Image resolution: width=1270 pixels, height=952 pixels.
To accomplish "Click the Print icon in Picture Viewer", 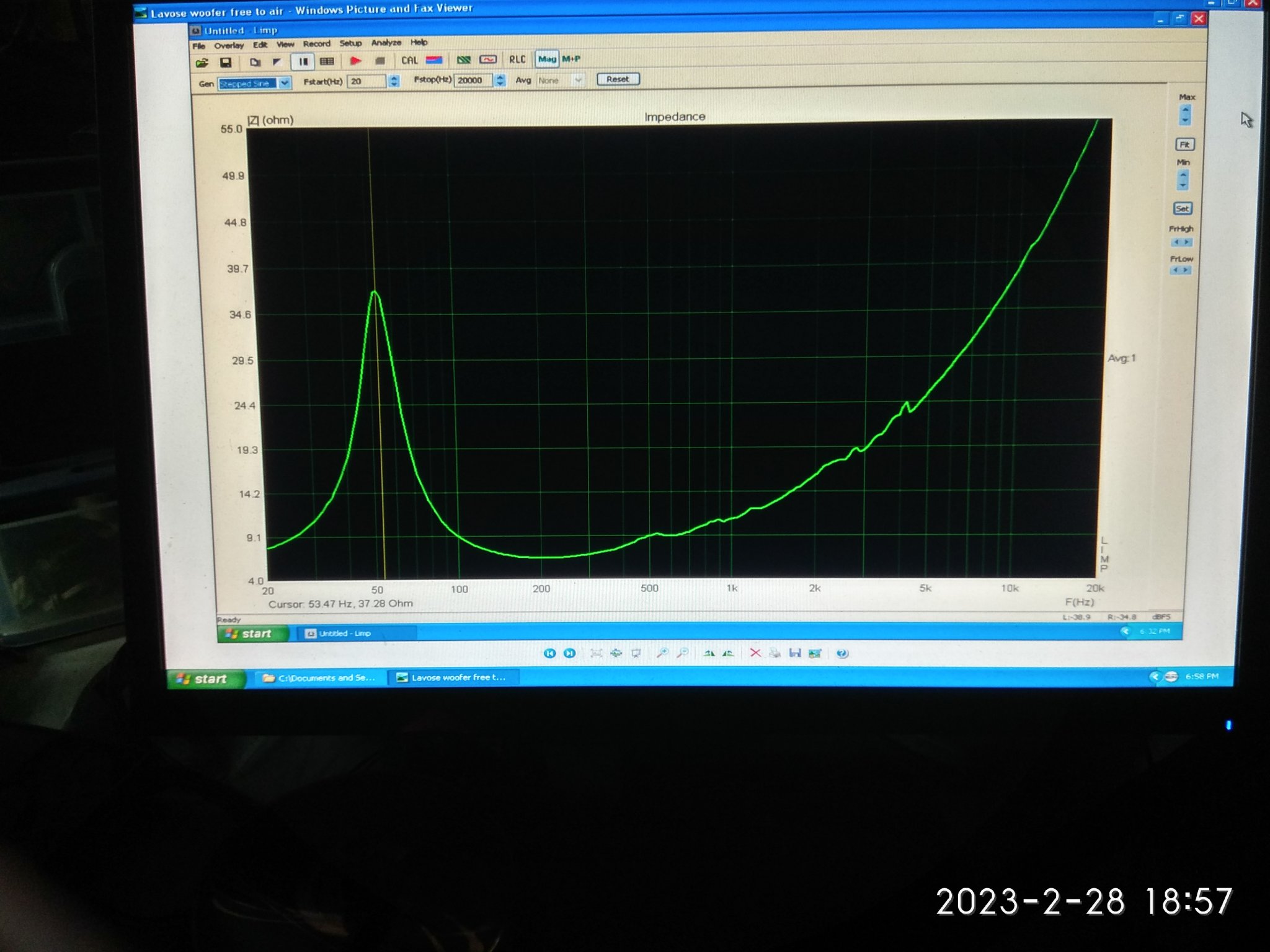I will (x=775, y=653).
